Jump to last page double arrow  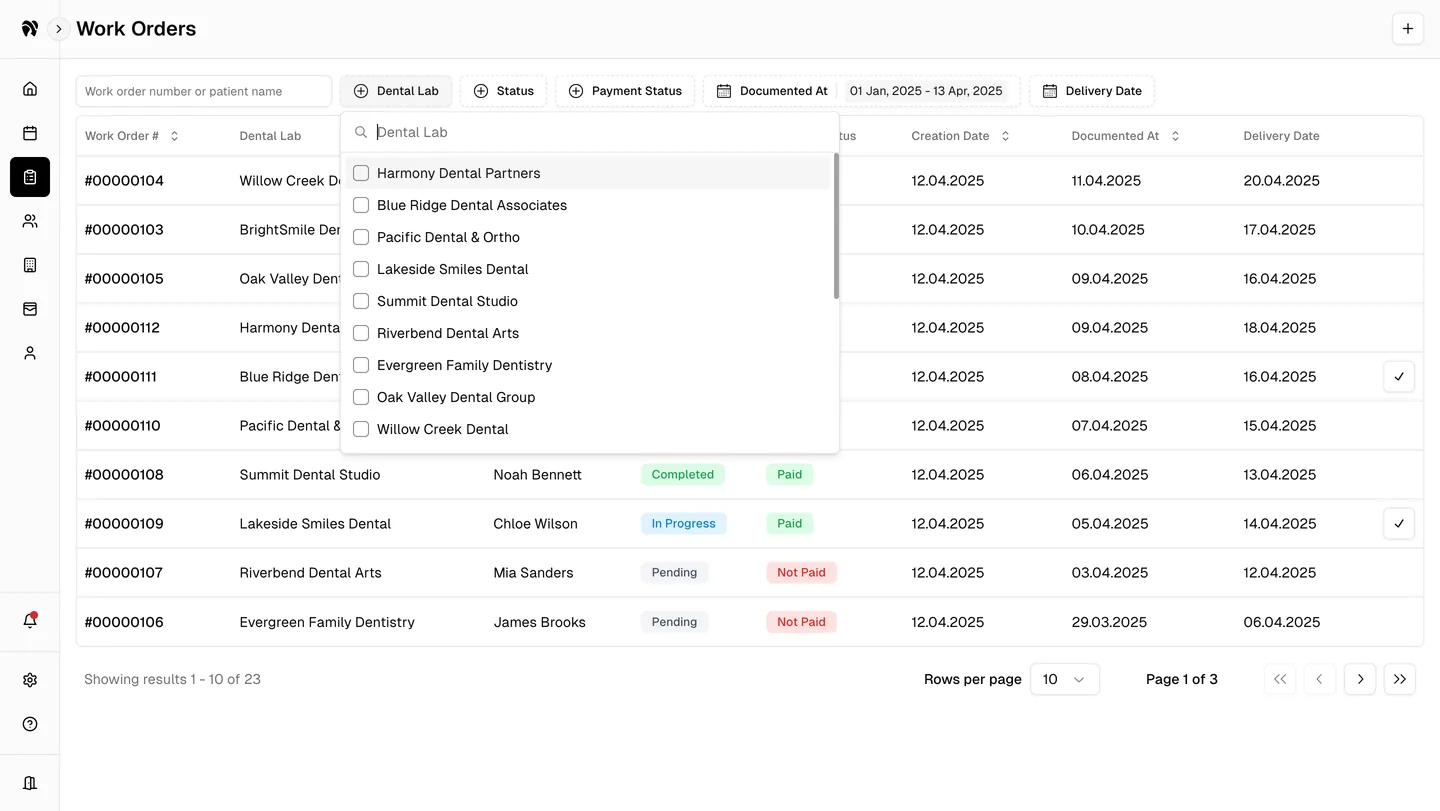tap(1400, 679)
